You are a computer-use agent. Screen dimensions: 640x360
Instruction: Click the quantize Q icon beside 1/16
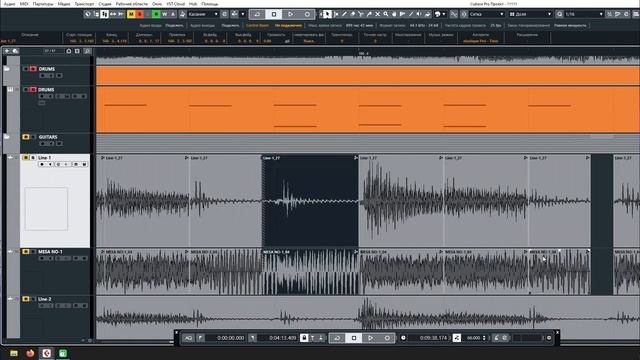[x=560, y=14]
